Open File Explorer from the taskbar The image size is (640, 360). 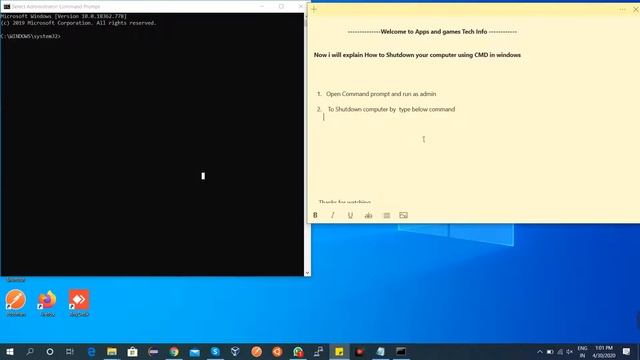coord(112,351)
